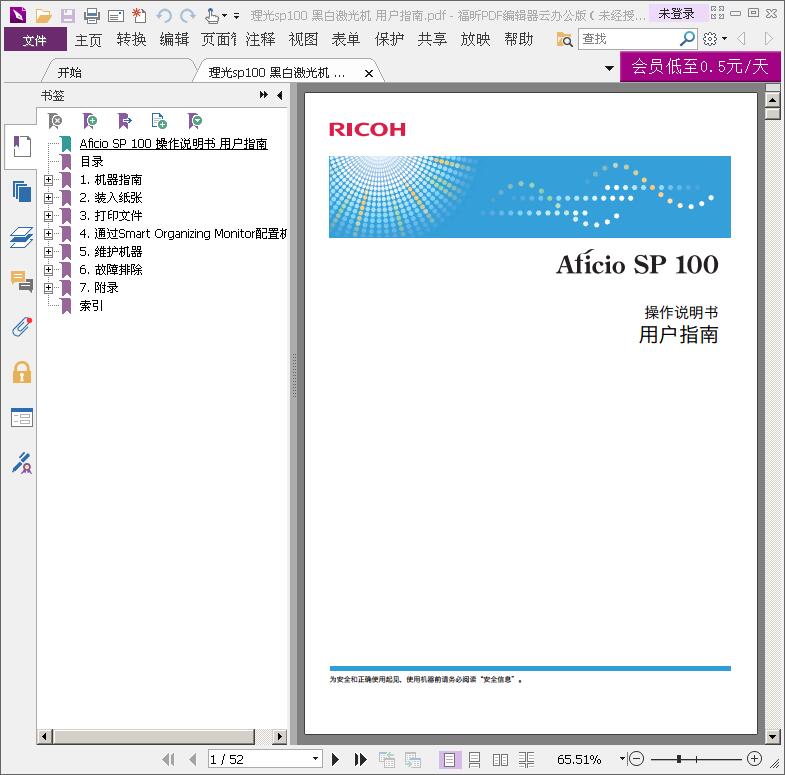
Task: Enable continuous page view mode
Action: point(474,759)
